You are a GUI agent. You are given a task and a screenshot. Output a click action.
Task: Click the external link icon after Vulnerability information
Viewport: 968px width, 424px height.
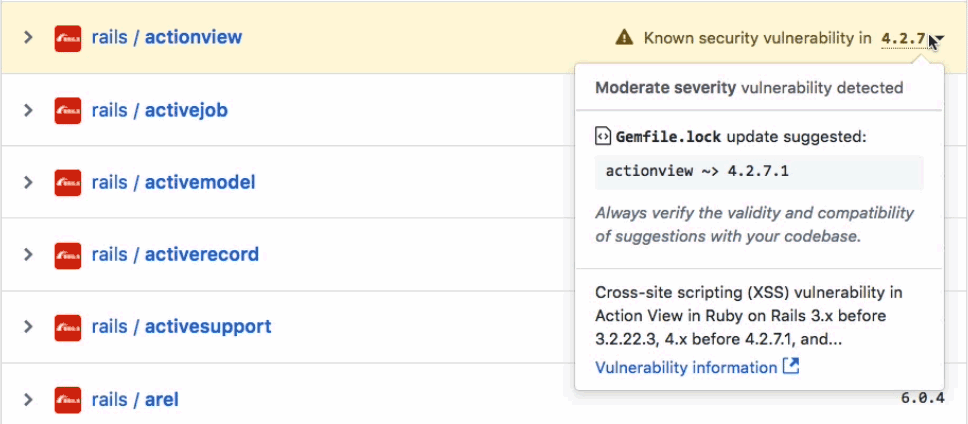[791, 367]
